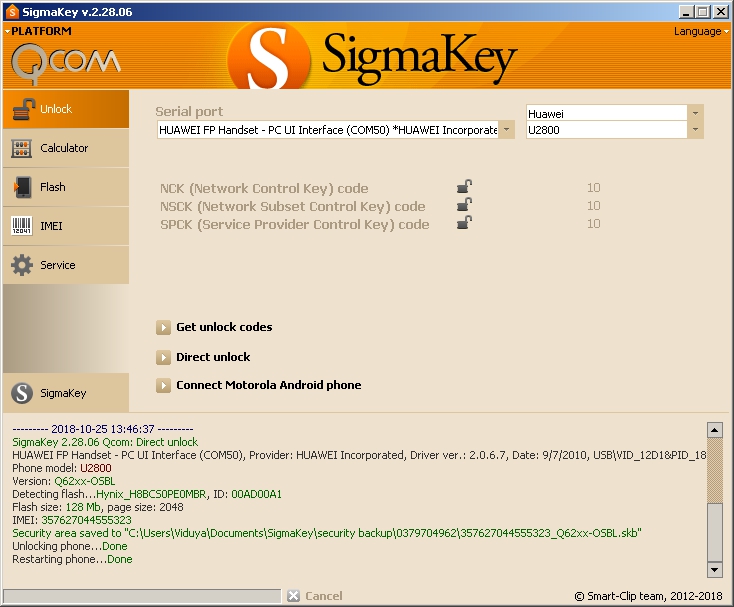Click the arrow icon beside Get unlock codes

pos(163,327)
